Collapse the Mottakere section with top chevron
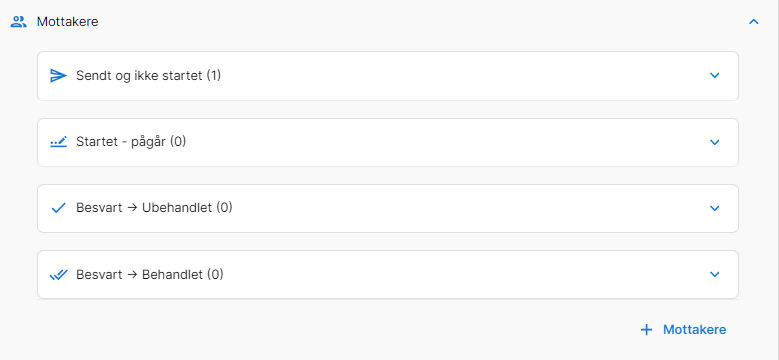Viewport: 779px width, 360px height. click(x=754, y=22)
